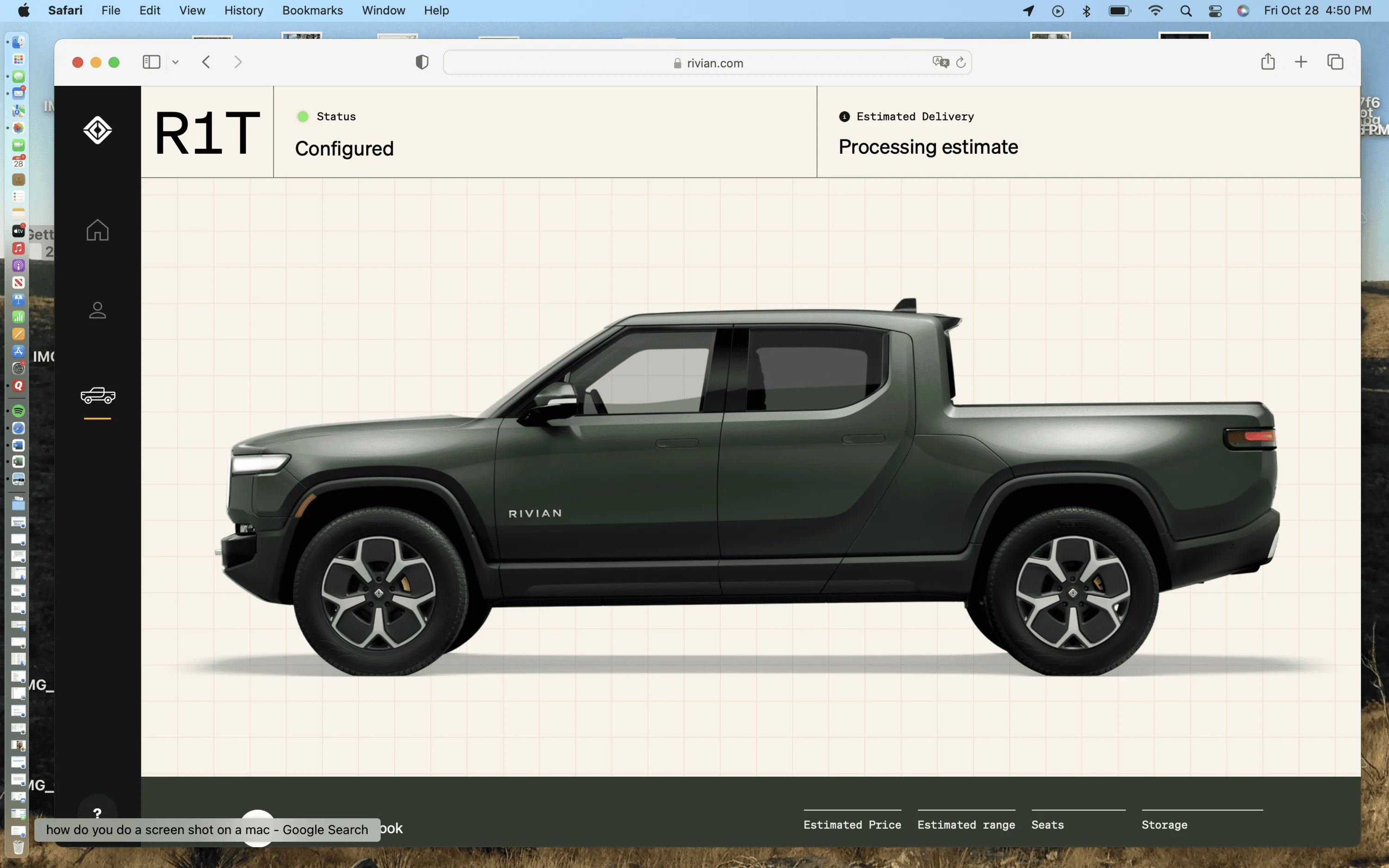Open FaceTime from the Dock
Image resolution: width=1389 pixels, height=868 pixels.
point(19,144)
